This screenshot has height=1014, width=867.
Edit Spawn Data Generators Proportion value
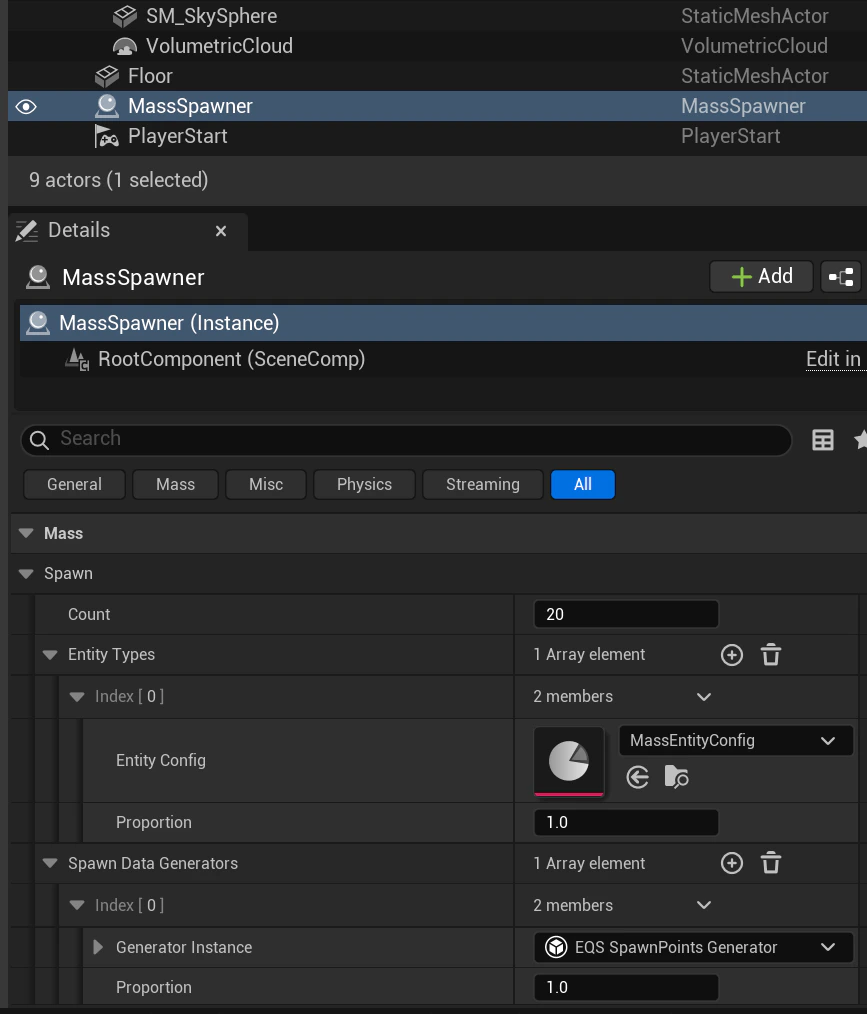point(626,987)
